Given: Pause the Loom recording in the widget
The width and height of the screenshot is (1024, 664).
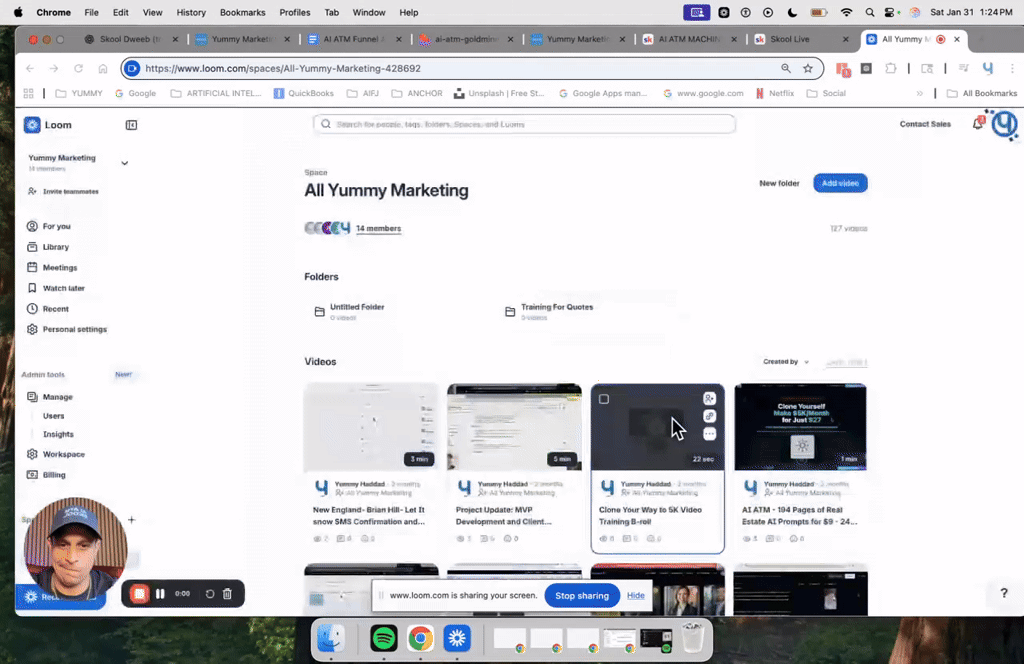Looking at the screenshot, I should tap(160, 593).
